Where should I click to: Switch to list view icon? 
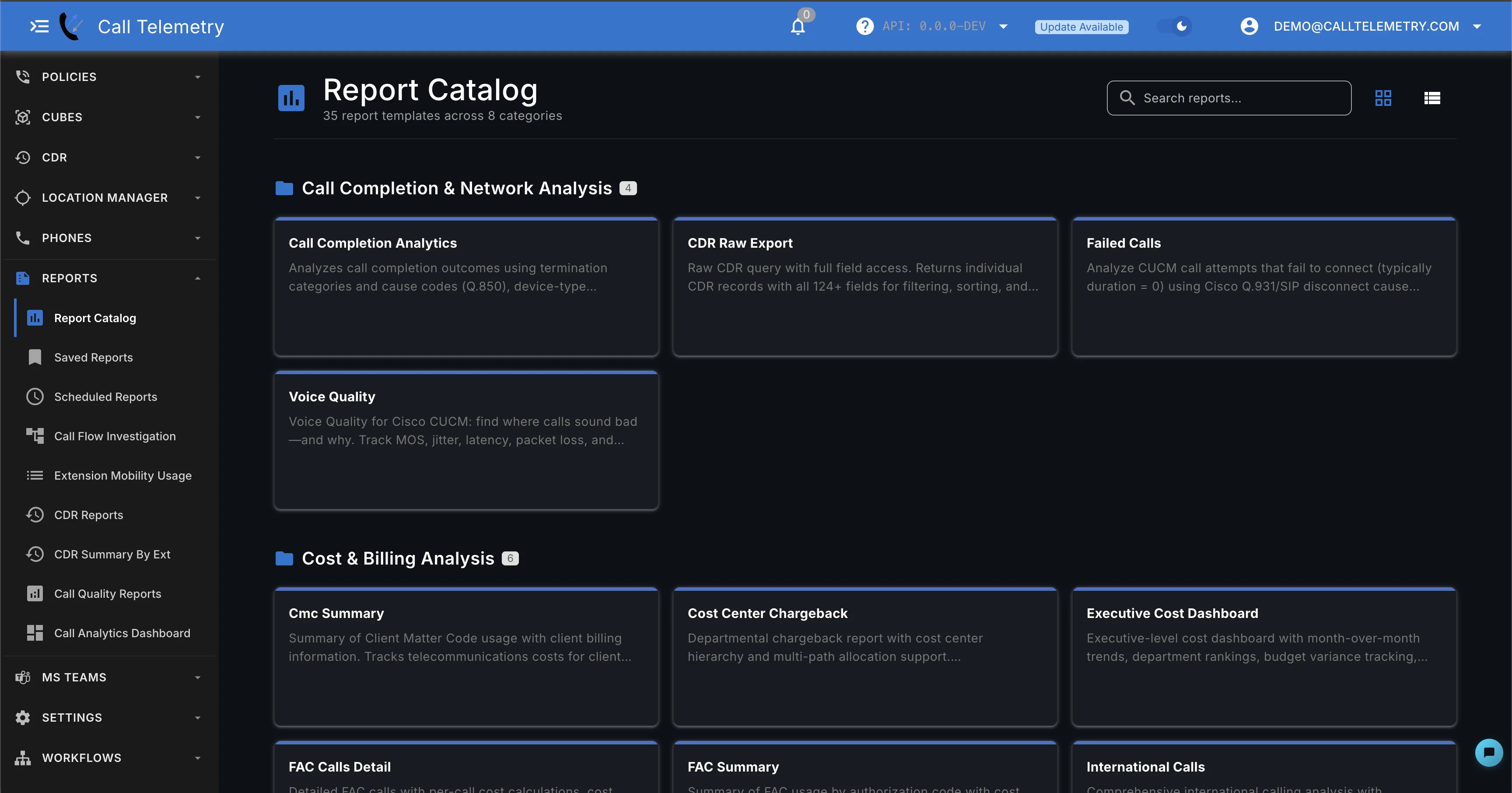point(1431,98)
